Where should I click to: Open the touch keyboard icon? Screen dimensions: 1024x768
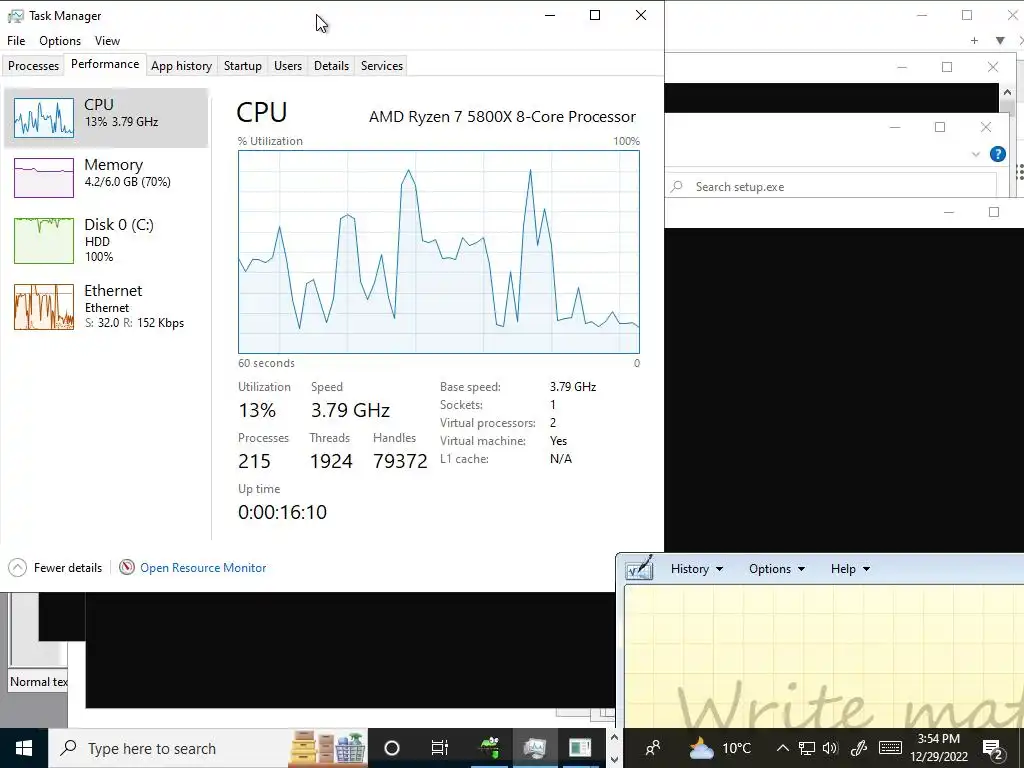tap(890, 748)
